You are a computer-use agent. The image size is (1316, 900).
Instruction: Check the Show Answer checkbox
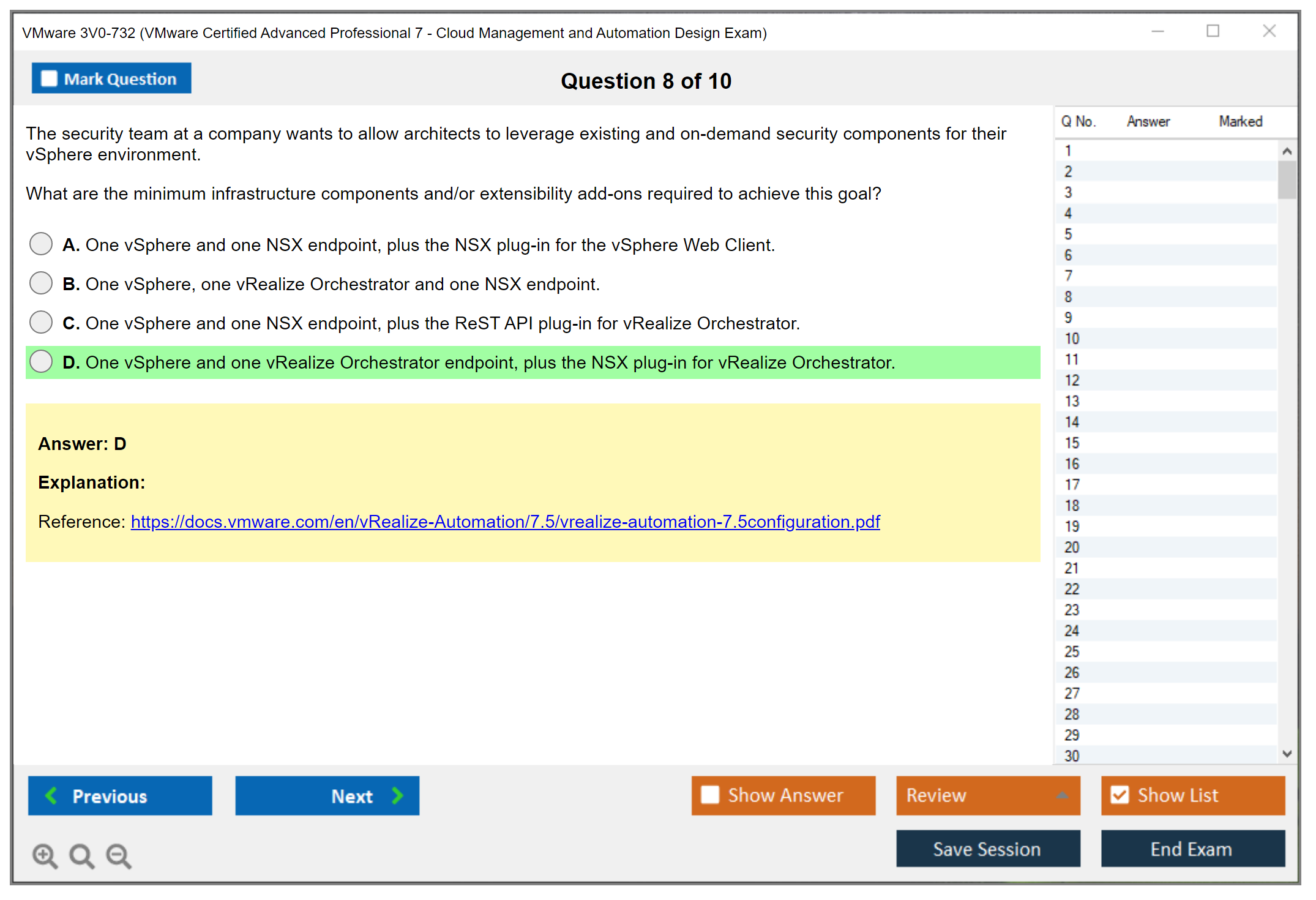(710, 795)
